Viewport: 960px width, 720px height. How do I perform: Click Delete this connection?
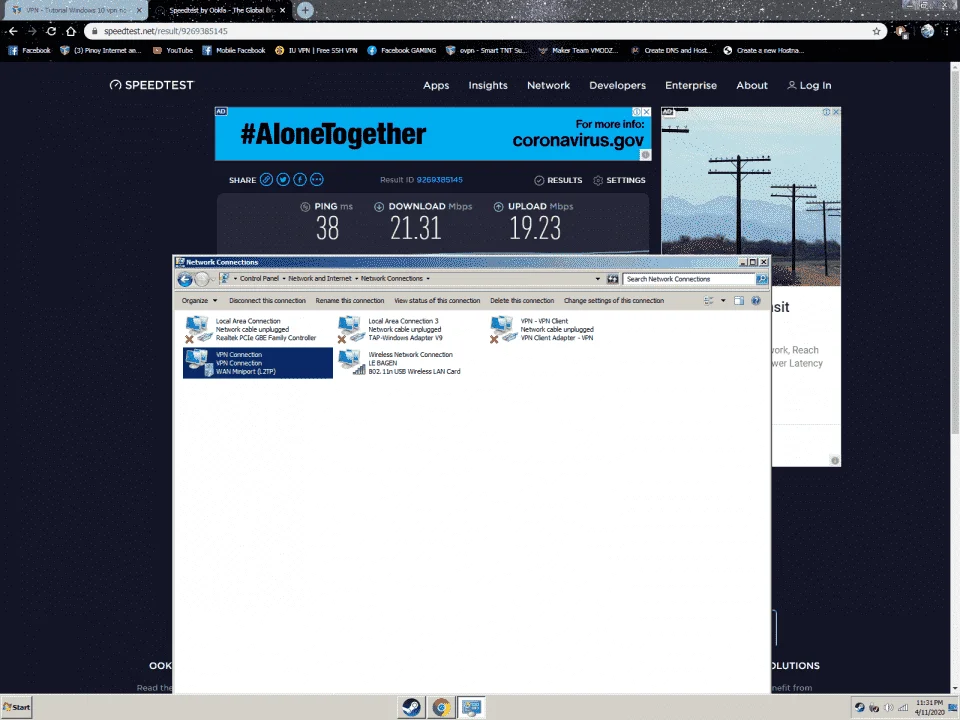click(522, 301)
